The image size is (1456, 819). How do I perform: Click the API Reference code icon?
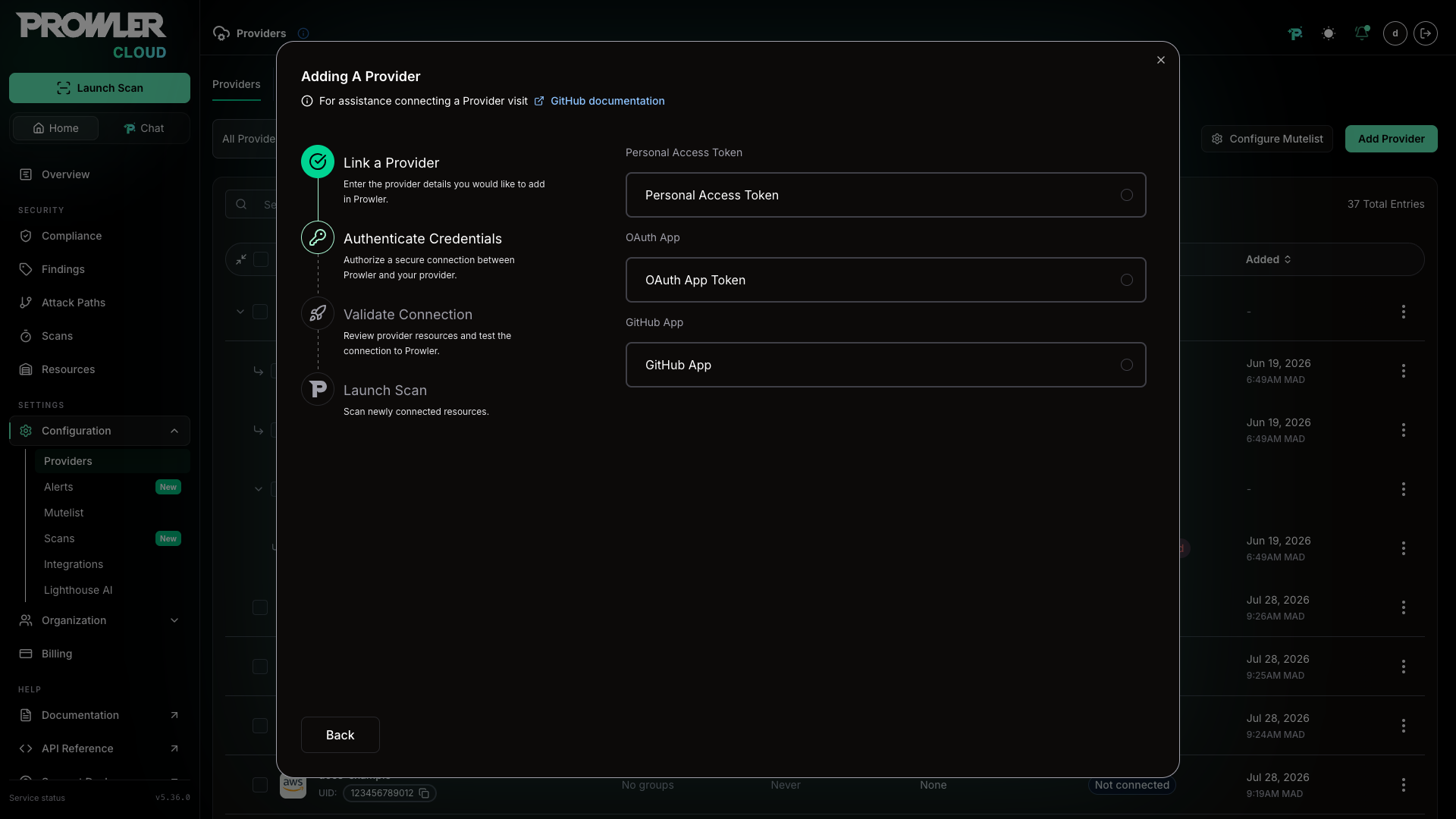click(26, 748)
